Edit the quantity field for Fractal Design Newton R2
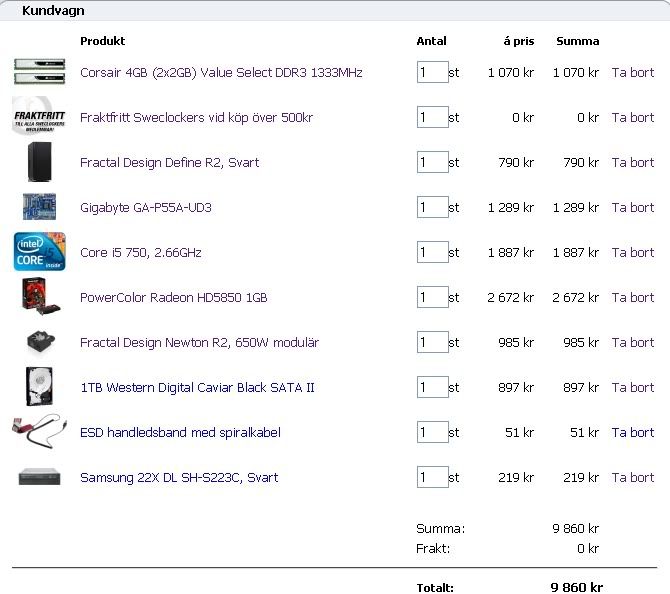The image size is (670, 594). pyautogui.click(x=432, y=343)
